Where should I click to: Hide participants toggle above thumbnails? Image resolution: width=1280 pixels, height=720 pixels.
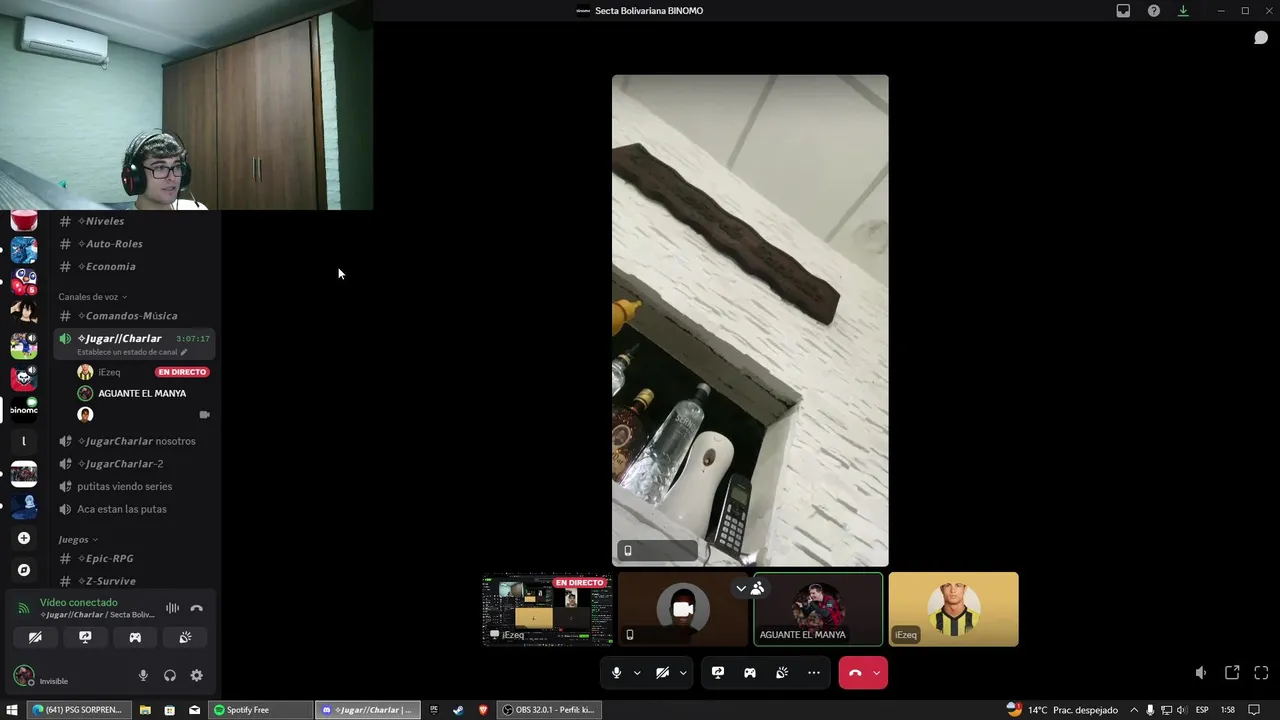(750, 588)
